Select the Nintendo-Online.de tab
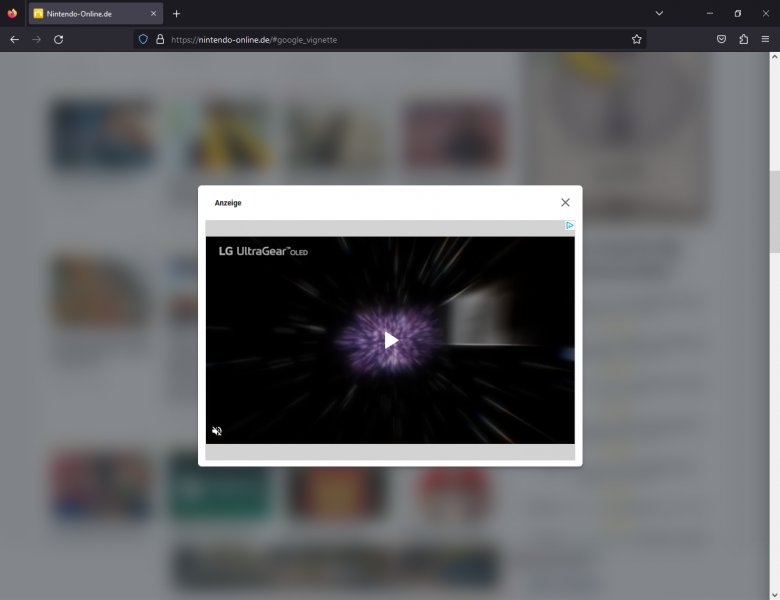The height and width of the screenshot is (600, 780). point(96,14)
